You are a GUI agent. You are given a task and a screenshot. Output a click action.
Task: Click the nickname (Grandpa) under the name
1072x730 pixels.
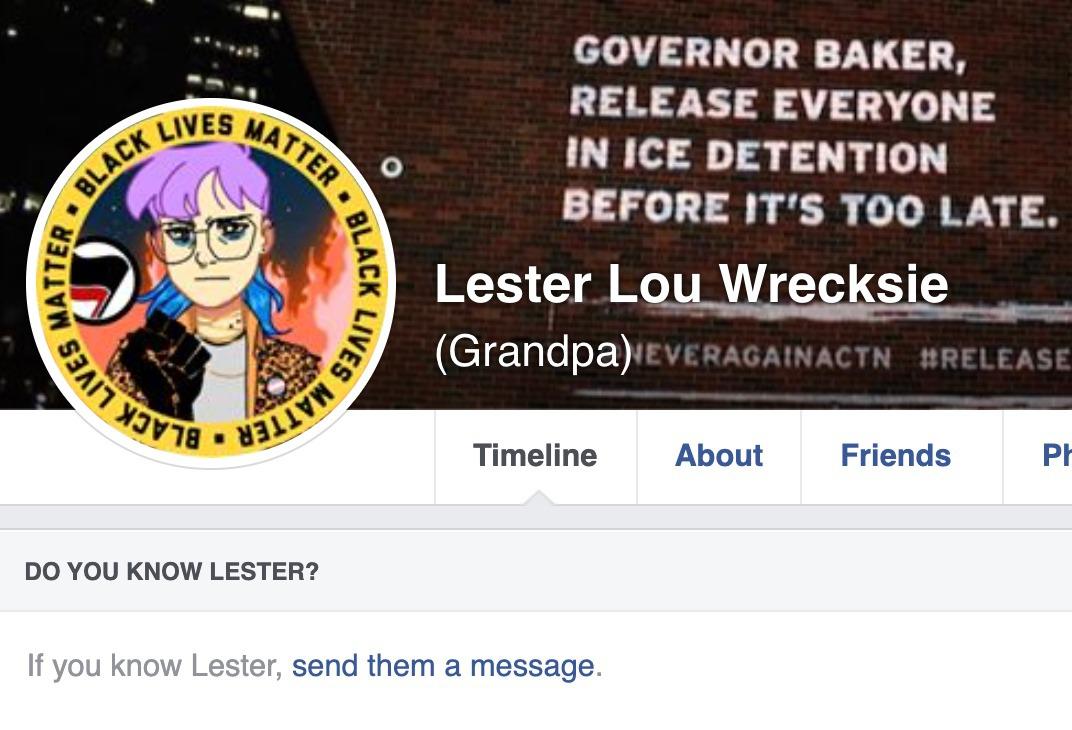[x=533, y=351]
